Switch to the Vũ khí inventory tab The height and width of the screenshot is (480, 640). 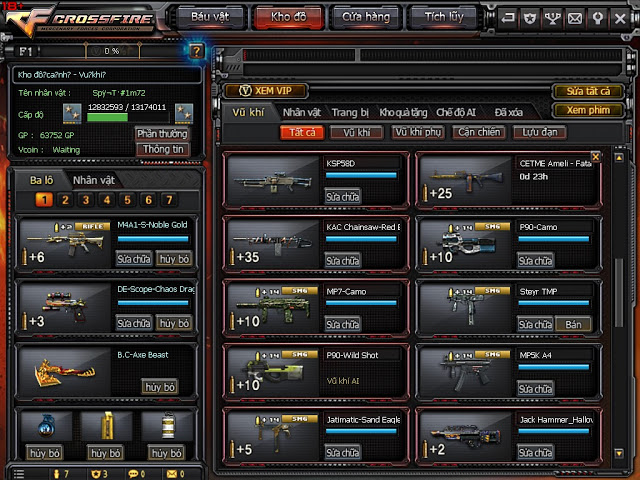[x=248, y=112]
